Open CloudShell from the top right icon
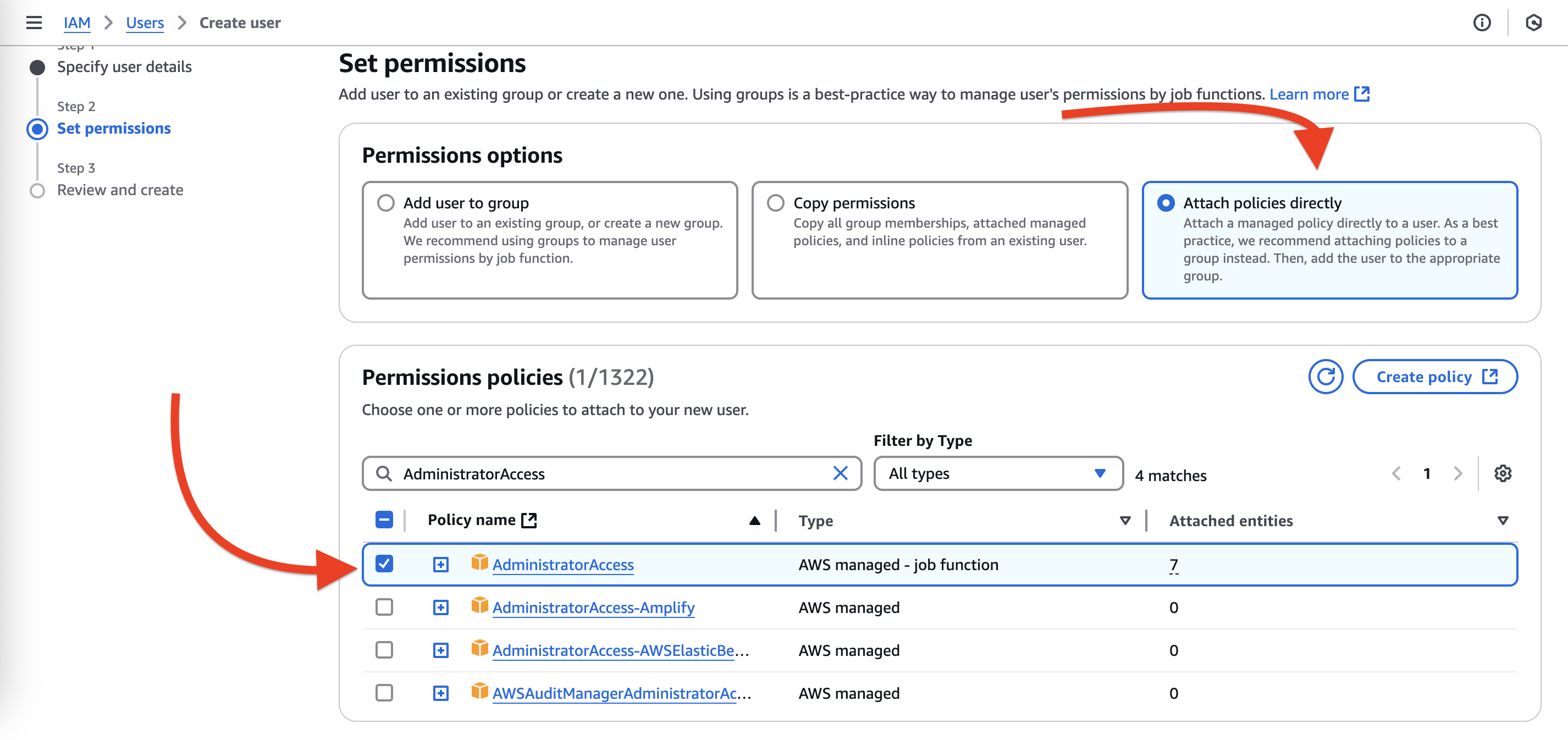The width and height of the screenshot is (1568, 740). point(1534,23)
